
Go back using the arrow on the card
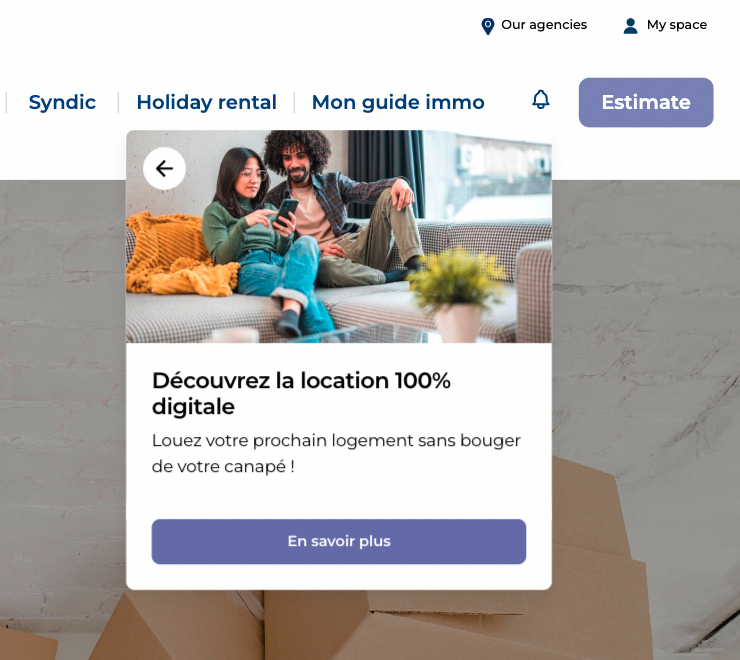164,169
